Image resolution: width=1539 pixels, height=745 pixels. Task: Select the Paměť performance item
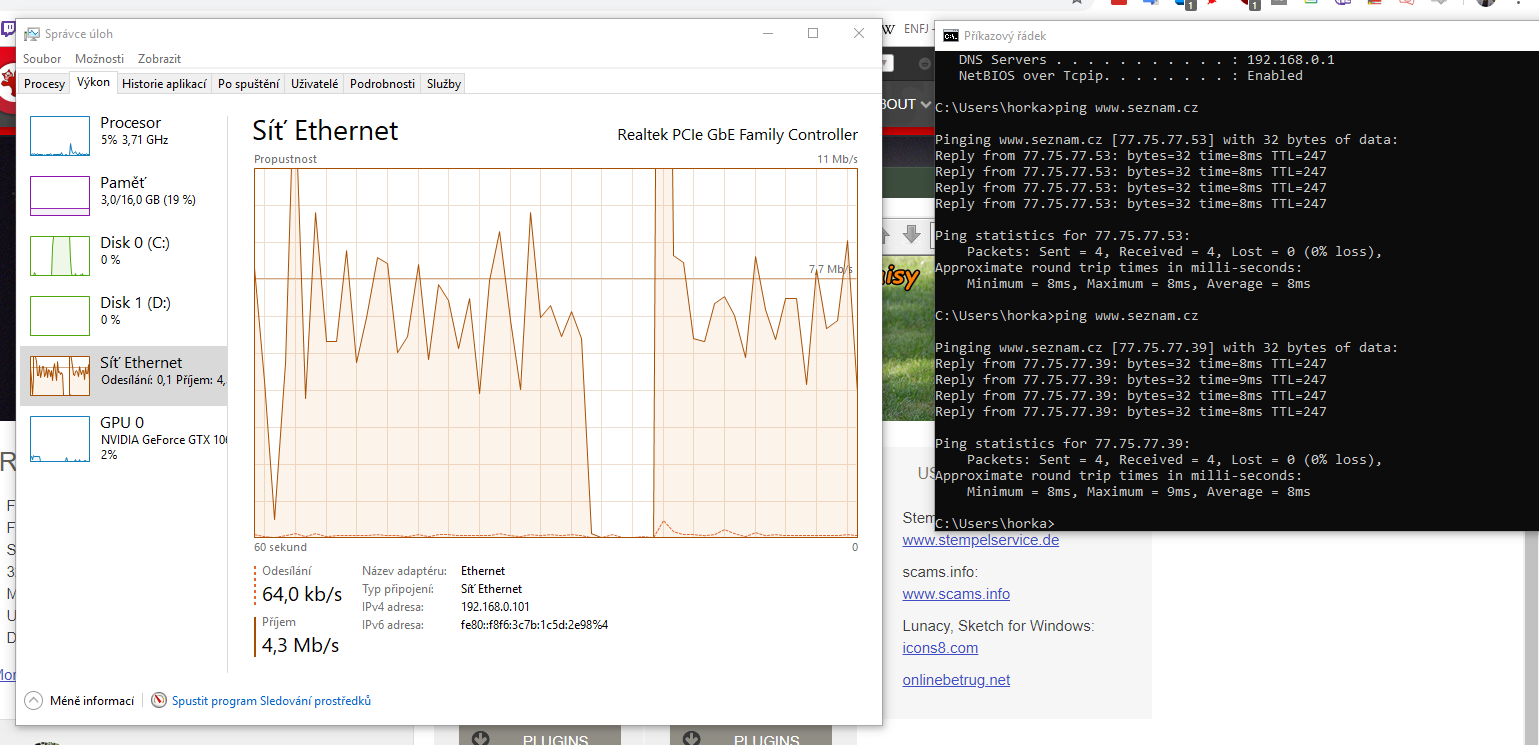(124, 195)
